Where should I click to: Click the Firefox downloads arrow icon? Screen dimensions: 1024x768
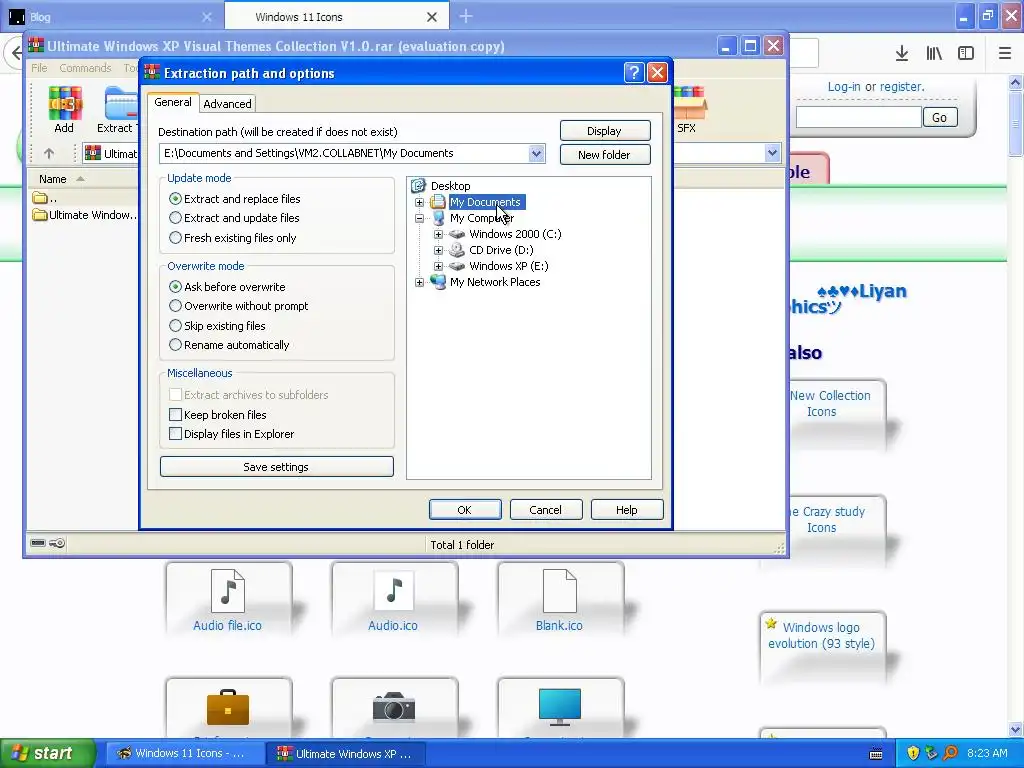902,54
